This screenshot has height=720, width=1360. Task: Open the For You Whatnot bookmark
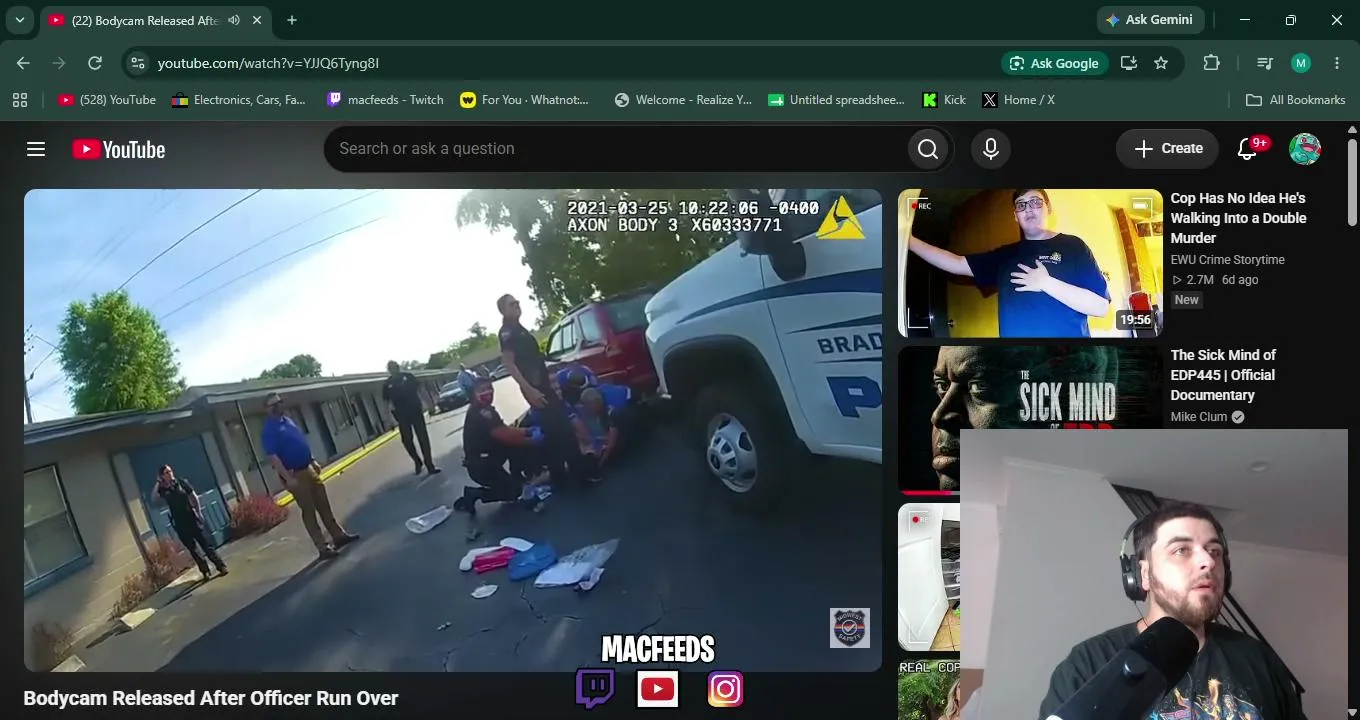(525, 100)
